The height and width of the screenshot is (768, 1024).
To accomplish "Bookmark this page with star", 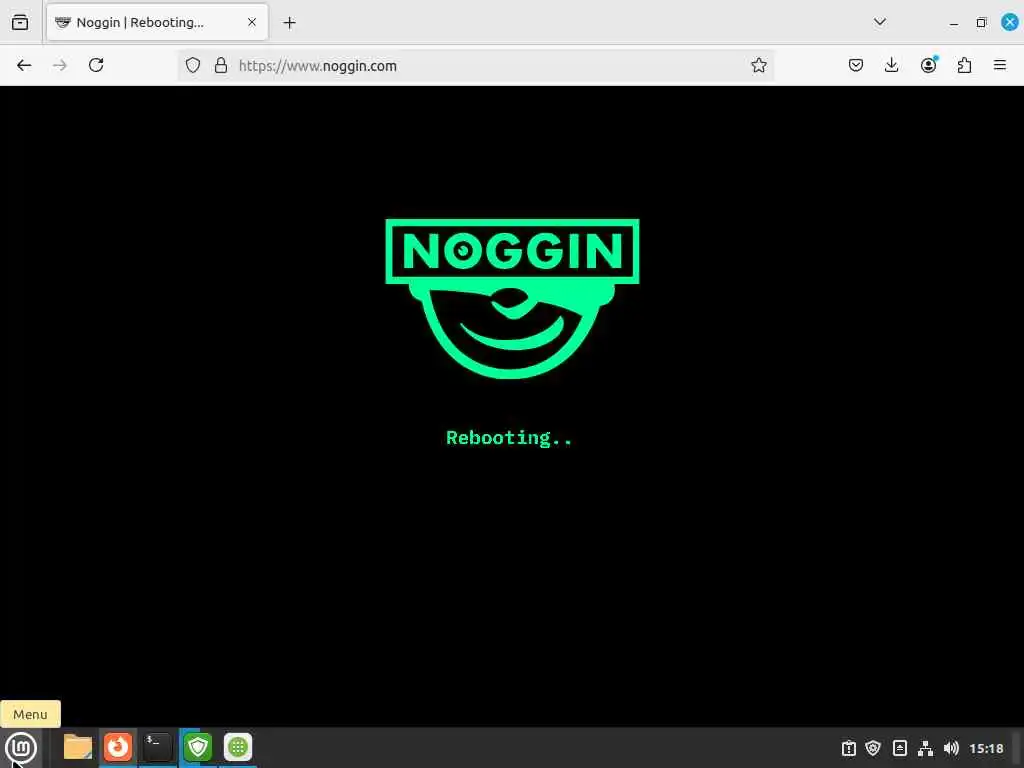I will coord(758,65).
